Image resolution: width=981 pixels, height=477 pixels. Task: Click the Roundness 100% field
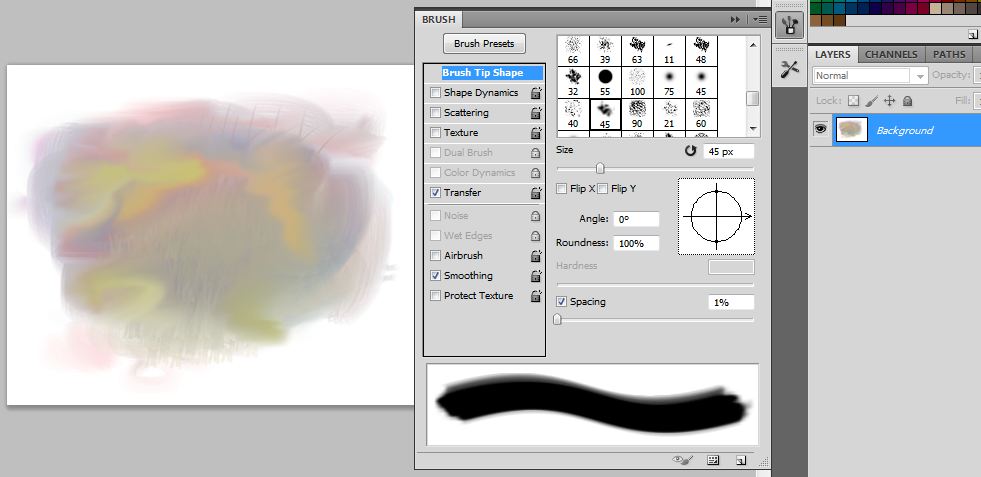[636, 243]
